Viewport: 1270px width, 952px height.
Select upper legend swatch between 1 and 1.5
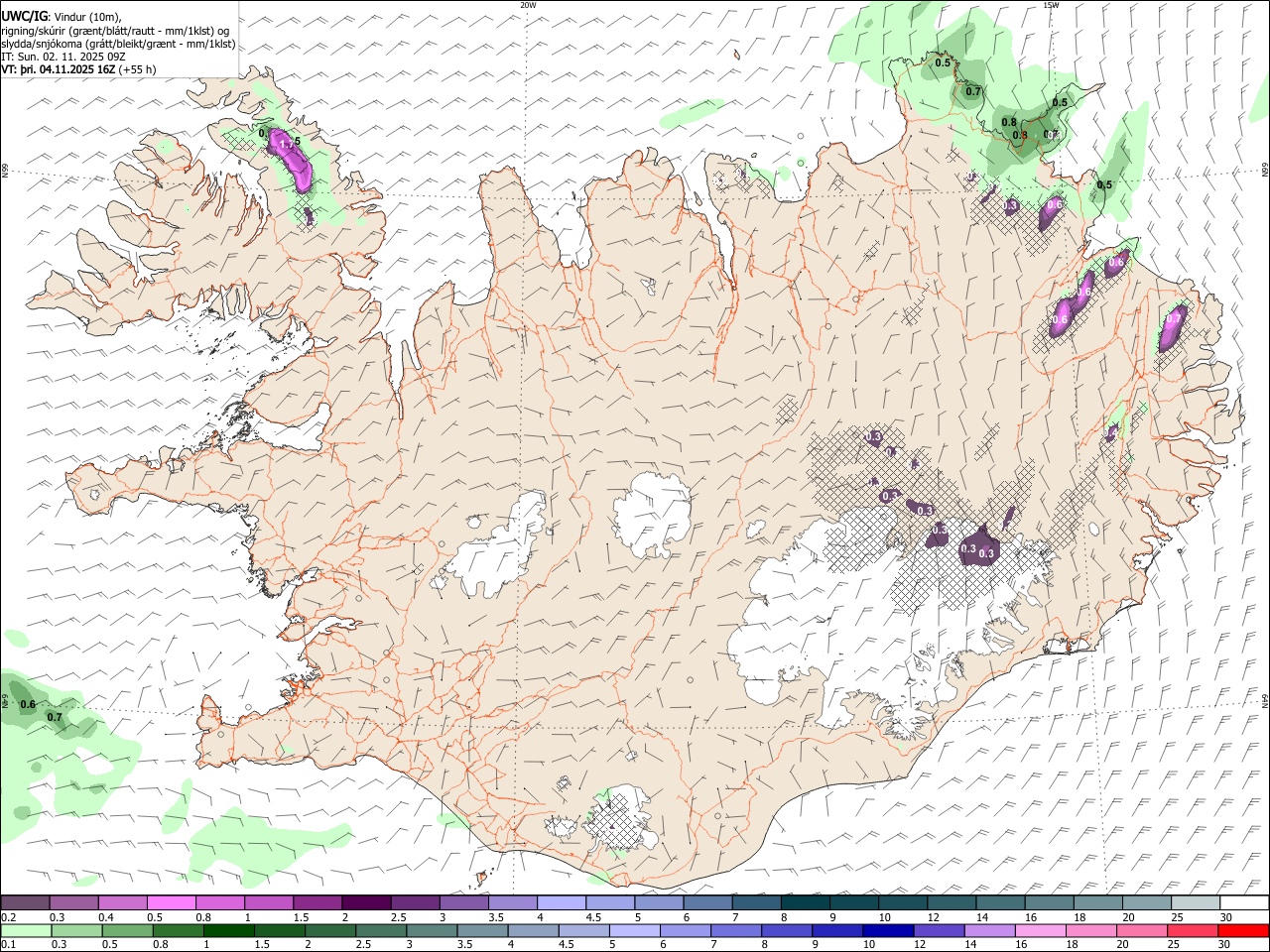[268, 902]
